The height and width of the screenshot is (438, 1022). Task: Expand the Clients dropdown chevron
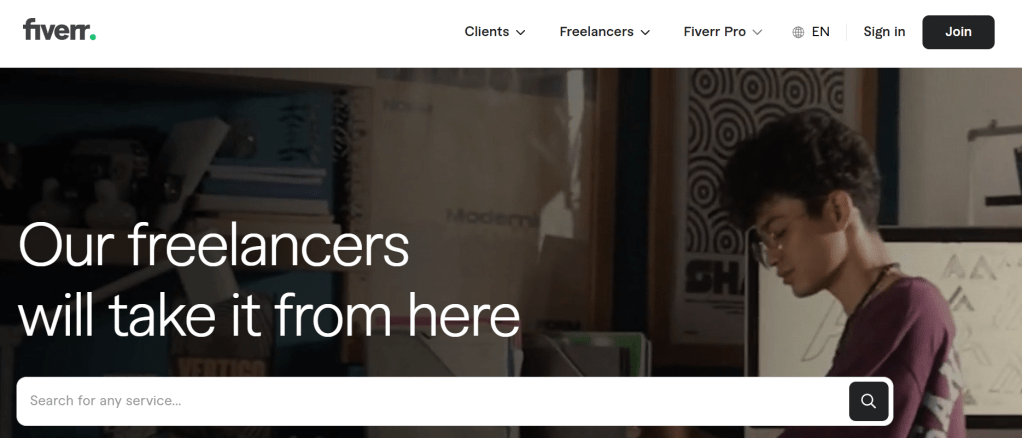(520, 33)
